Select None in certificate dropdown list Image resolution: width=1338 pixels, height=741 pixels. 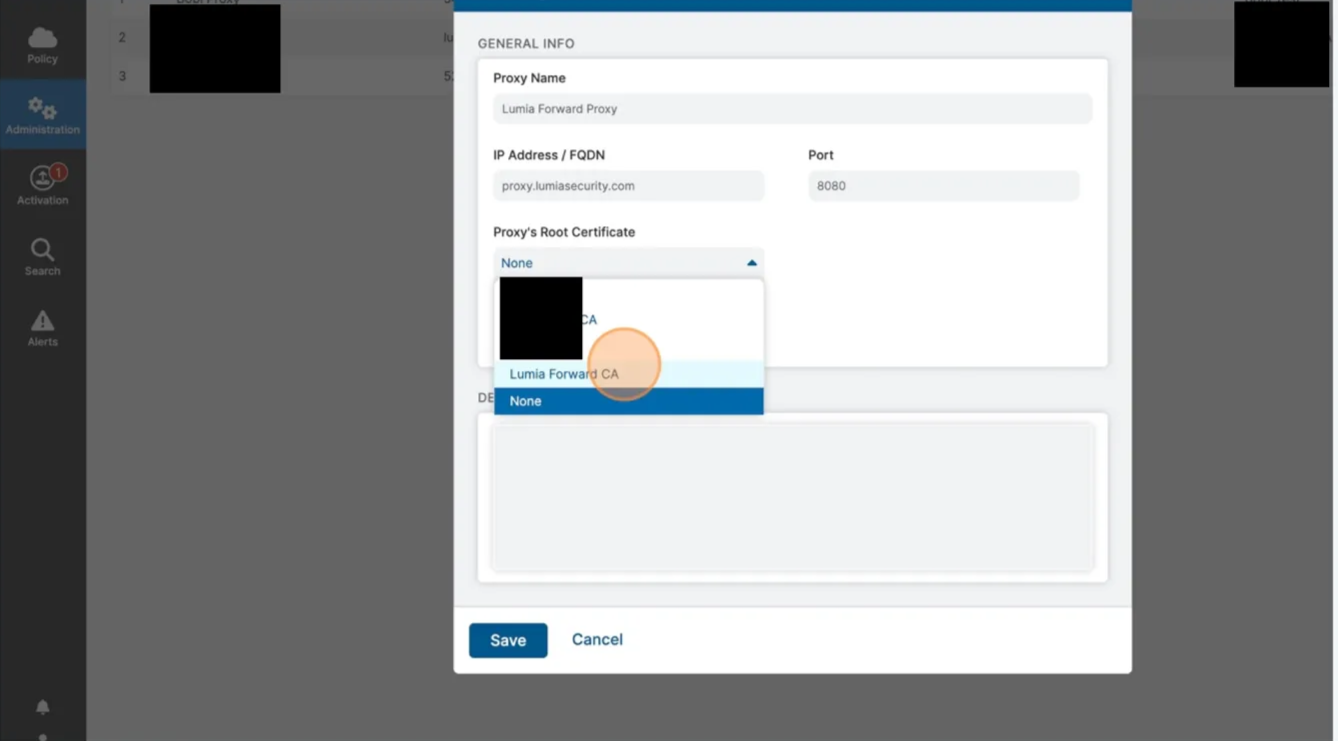(x=628, y=401)
